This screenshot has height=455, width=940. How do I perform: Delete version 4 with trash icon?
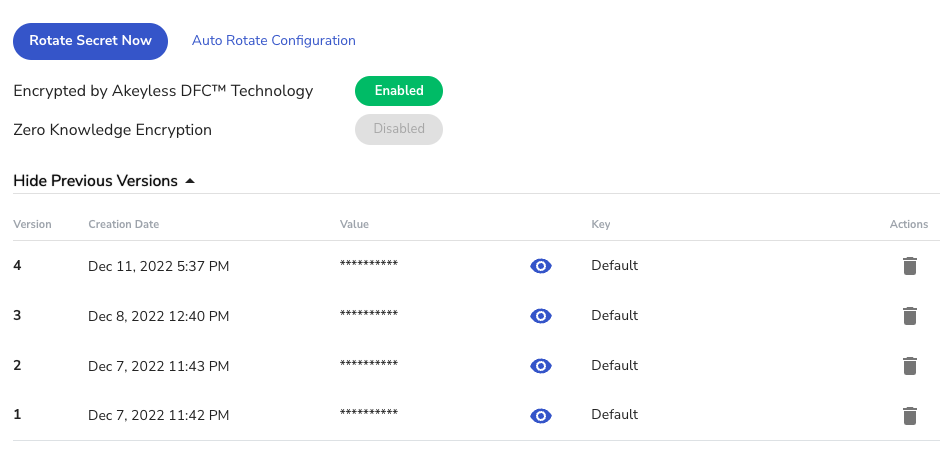pos(909,266)
